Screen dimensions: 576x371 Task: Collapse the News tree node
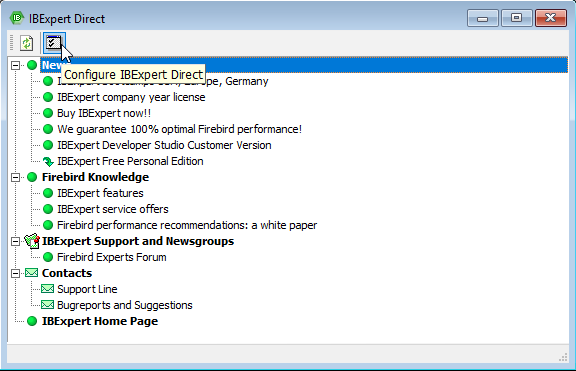tap(15, 65)
